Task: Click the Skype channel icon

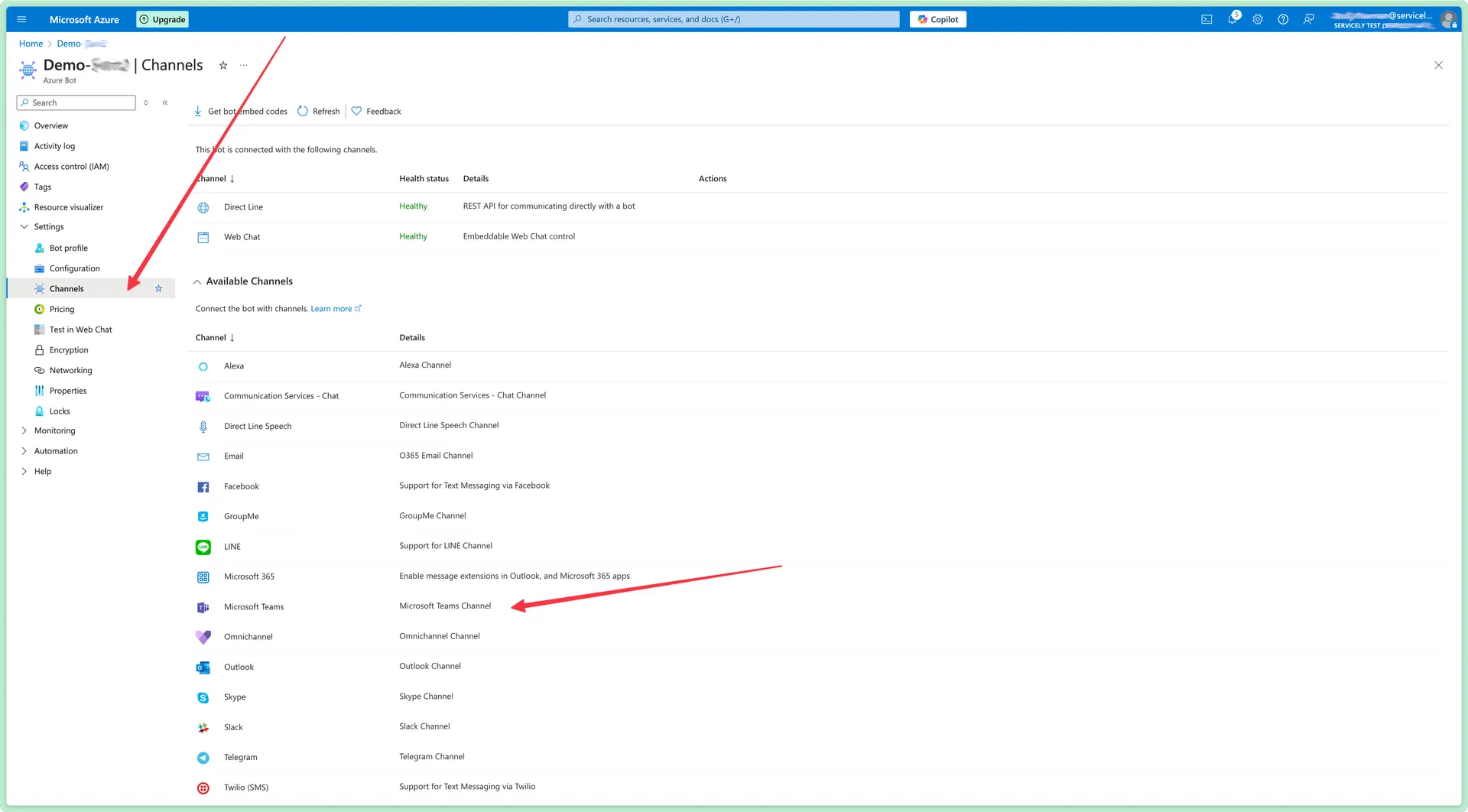Action: (203, 698)
